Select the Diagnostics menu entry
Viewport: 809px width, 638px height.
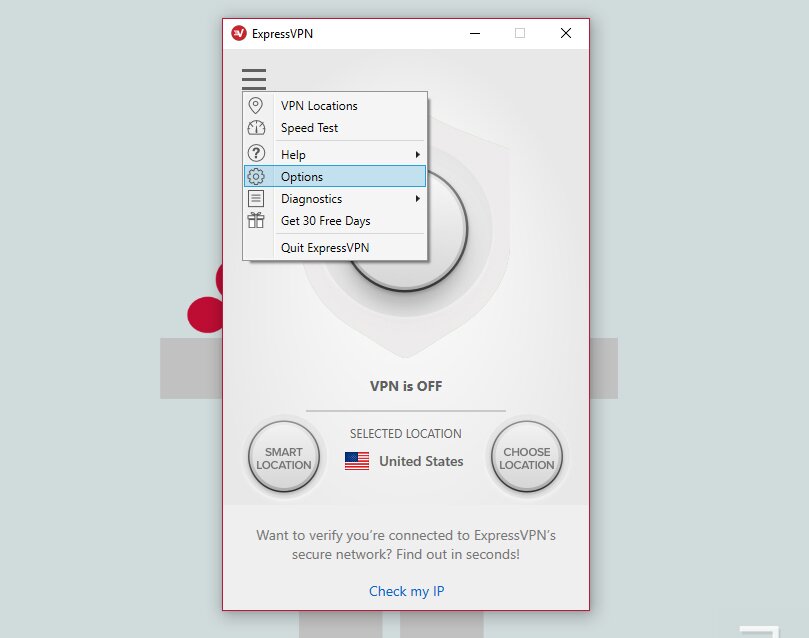[x=335, y=199]
